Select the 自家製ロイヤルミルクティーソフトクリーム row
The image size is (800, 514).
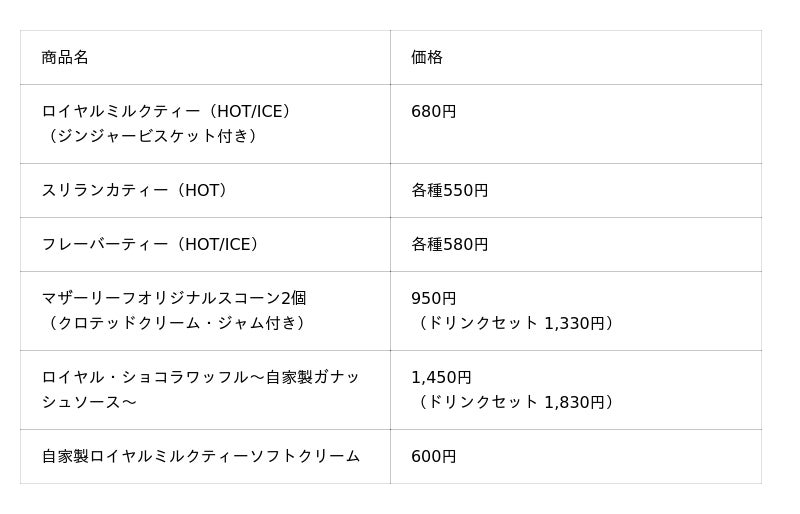pos(391,456)
